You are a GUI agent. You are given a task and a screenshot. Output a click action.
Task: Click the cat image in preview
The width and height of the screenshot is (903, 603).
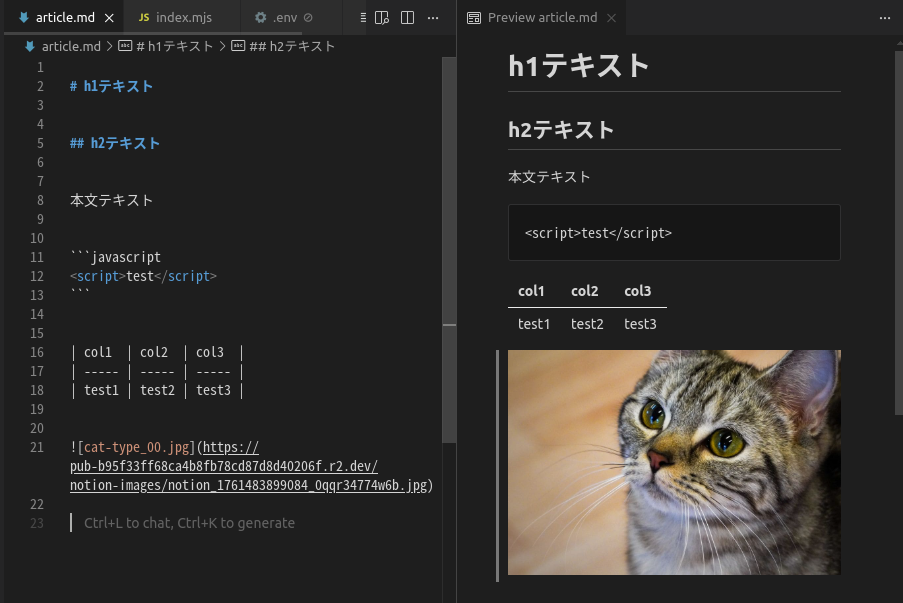coord(674,462)
